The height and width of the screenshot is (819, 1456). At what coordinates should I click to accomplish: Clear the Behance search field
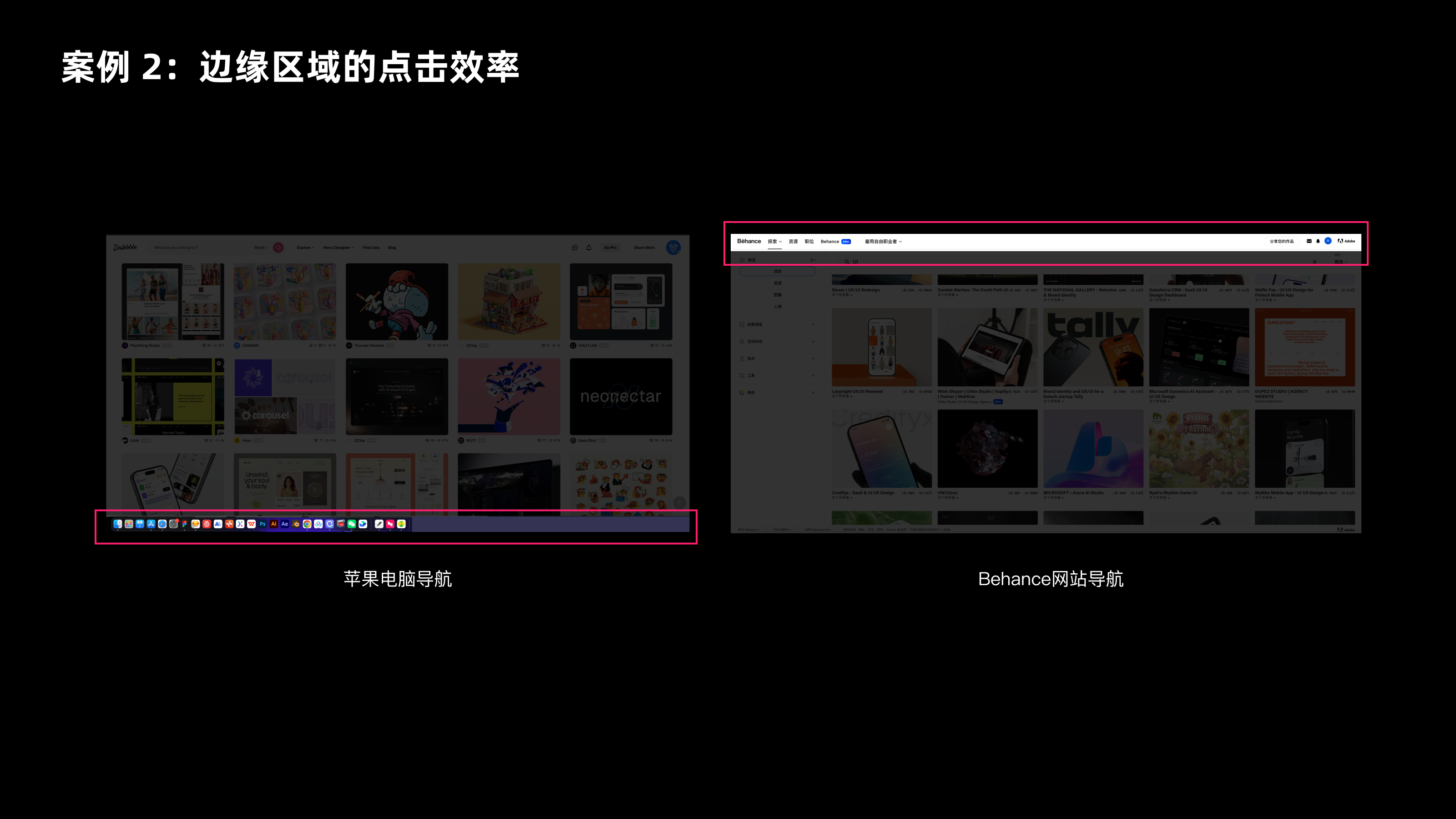tap(1314, 262)
